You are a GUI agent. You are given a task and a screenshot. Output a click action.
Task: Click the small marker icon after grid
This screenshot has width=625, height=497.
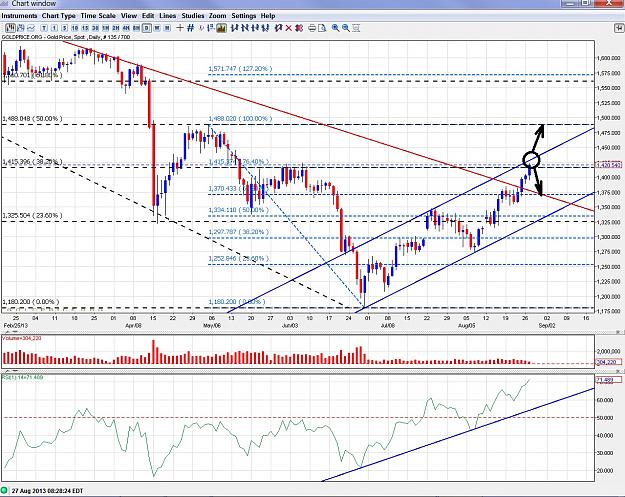coord(202,28)
